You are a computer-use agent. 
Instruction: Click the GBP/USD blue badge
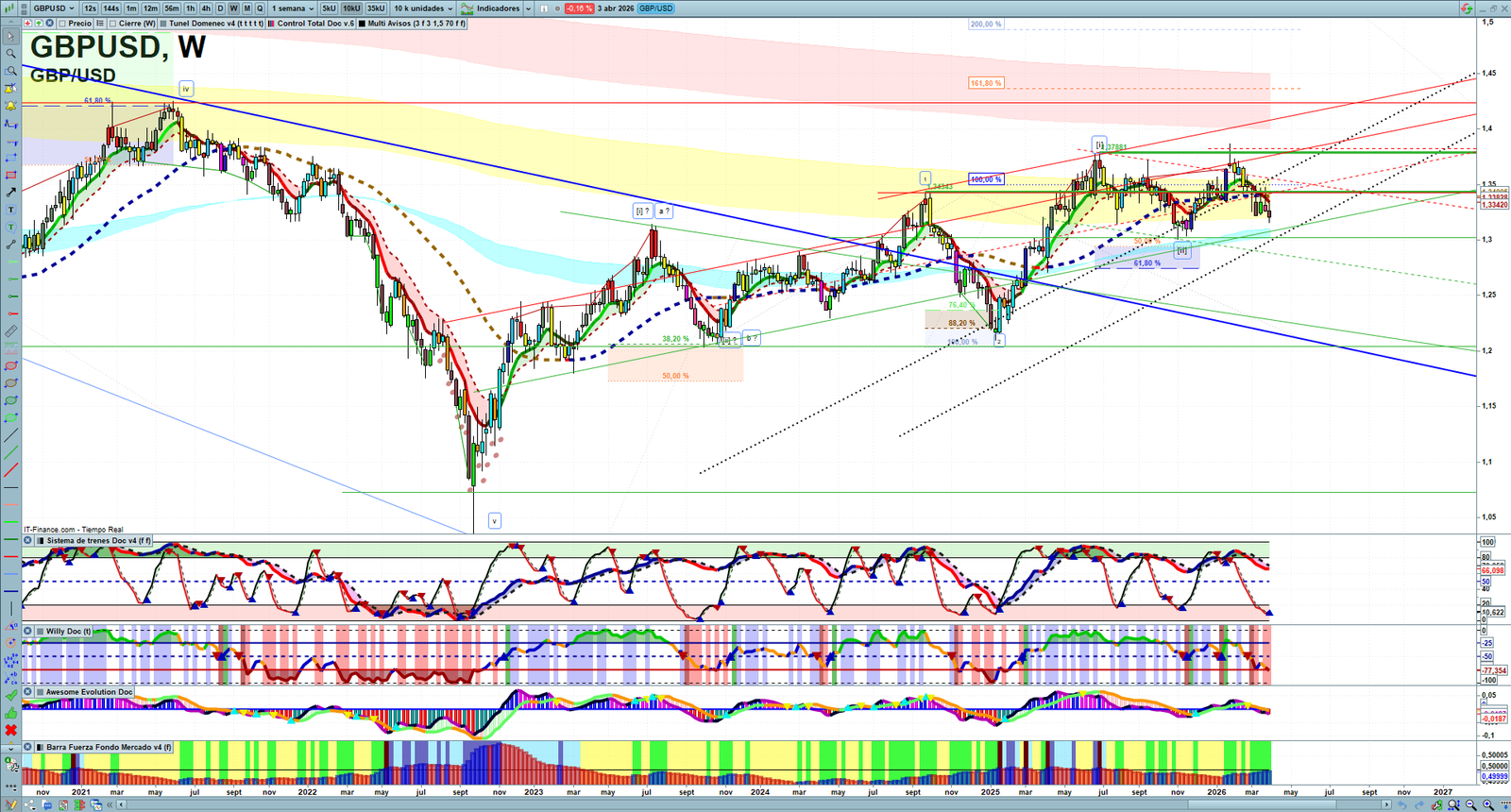(656, 8)
